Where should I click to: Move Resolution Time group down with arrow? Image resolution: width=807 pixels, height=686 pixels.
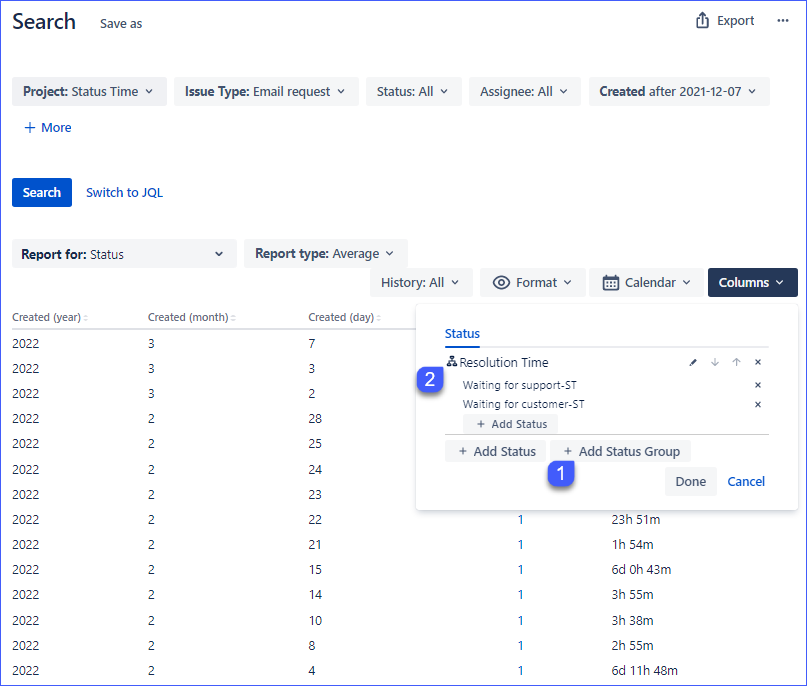coord(715,363)
